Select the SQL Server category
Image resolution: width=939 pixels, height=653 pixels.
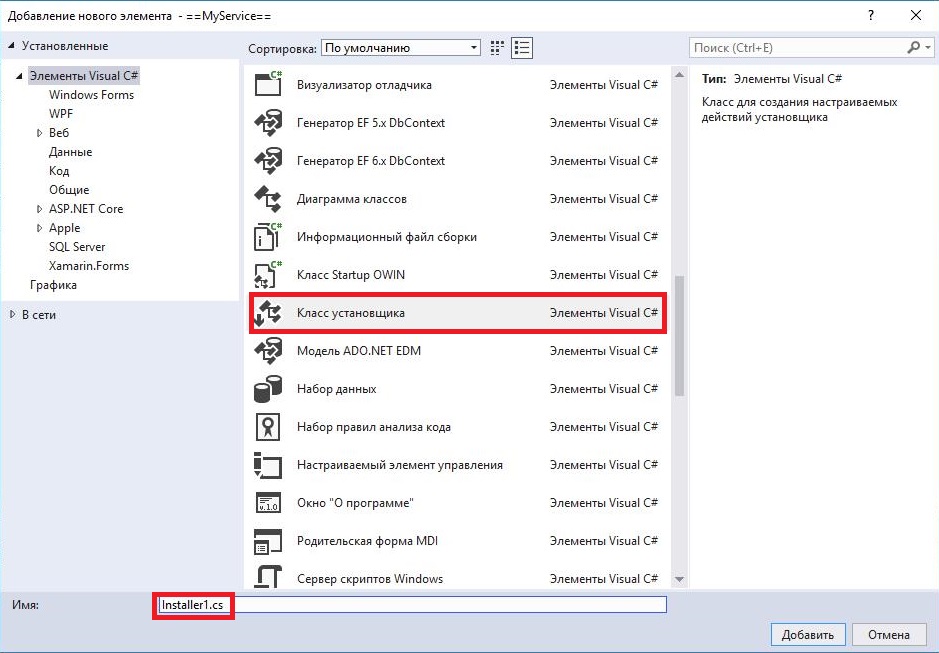point(77,247)
